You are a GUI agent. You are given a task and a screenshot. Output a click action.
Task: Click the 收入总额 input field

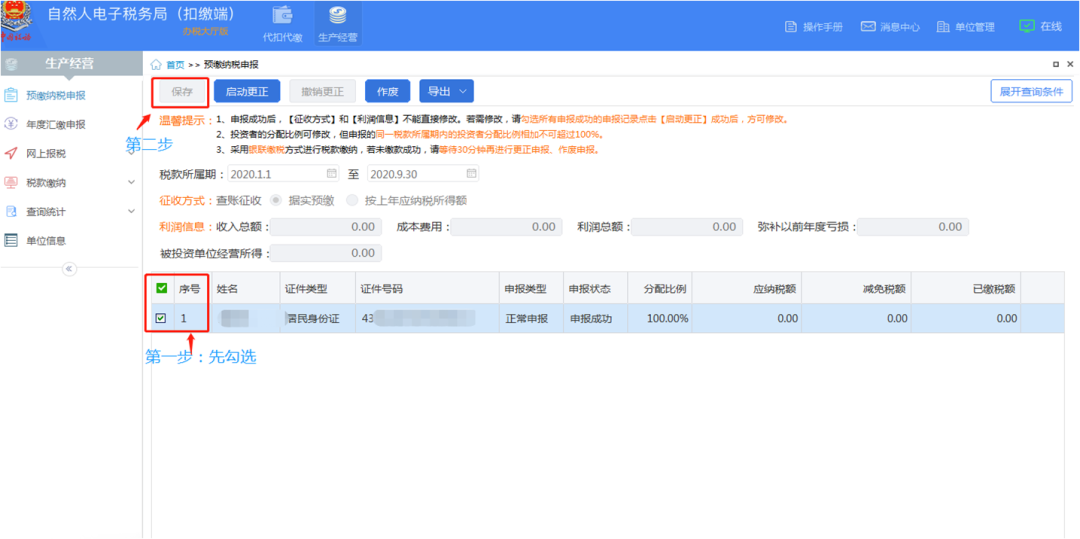click(x=326, y=226)
